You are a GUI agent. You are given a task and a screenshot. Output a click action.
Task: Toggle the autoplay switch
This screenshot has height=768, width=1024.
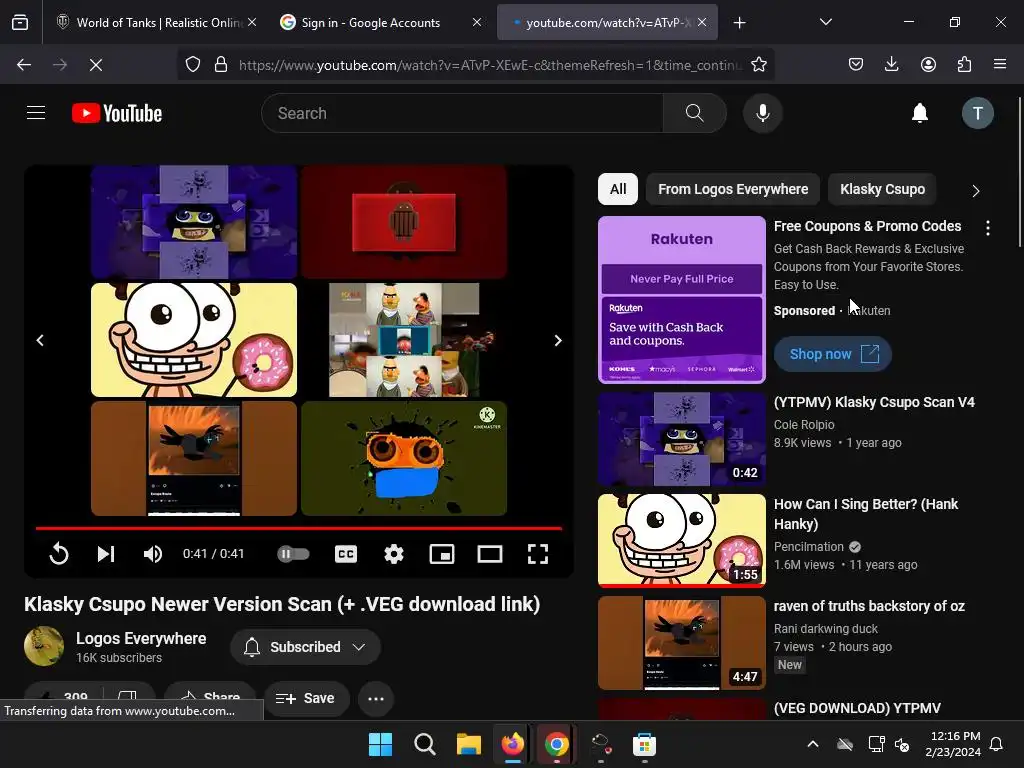(x=293, y=554)
